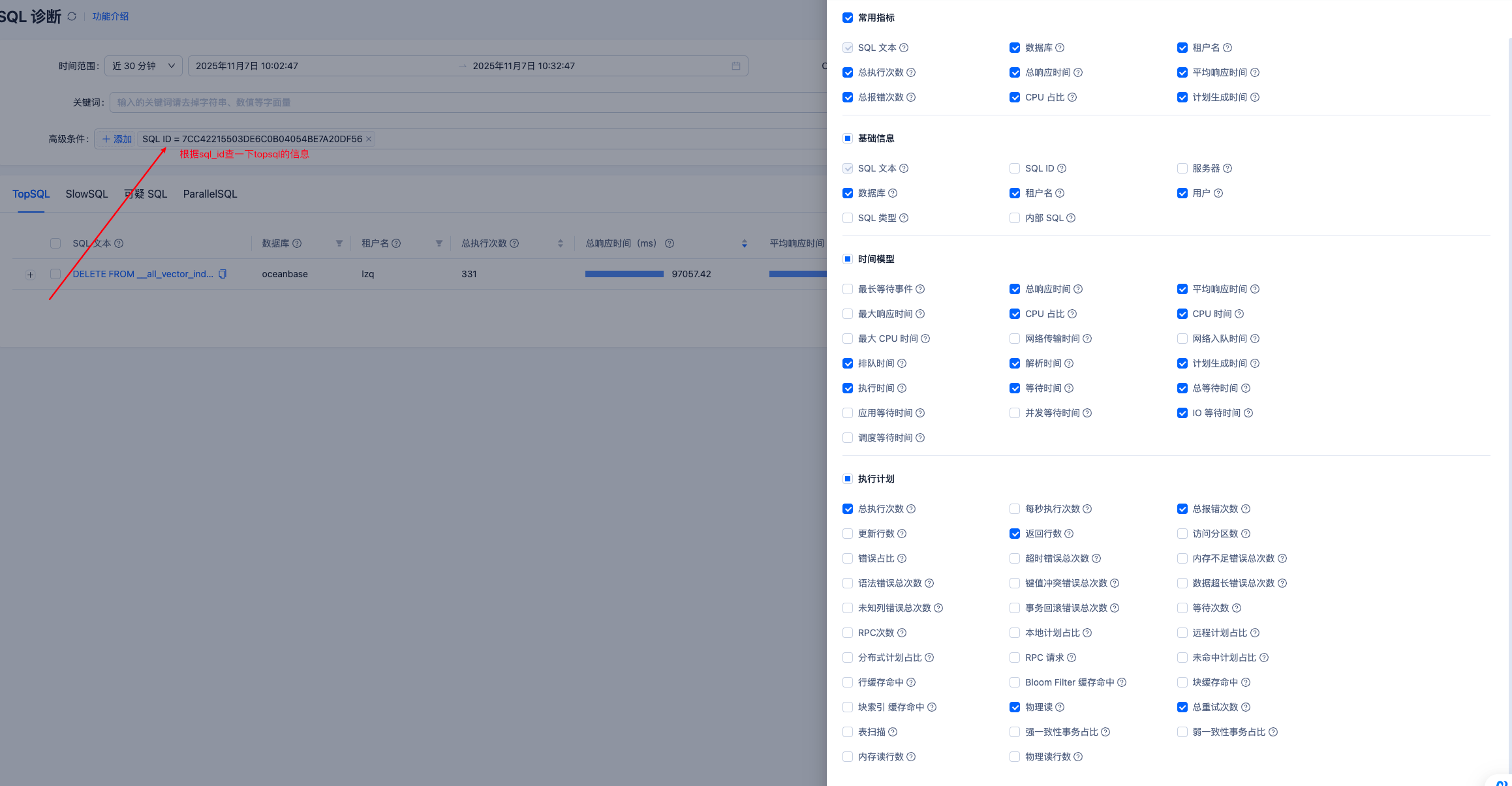Viewport: 1512px width, 786px height.
Task: Enable the SQL ID checkbox under 基础信息
Action: (x=1015, y=168)
